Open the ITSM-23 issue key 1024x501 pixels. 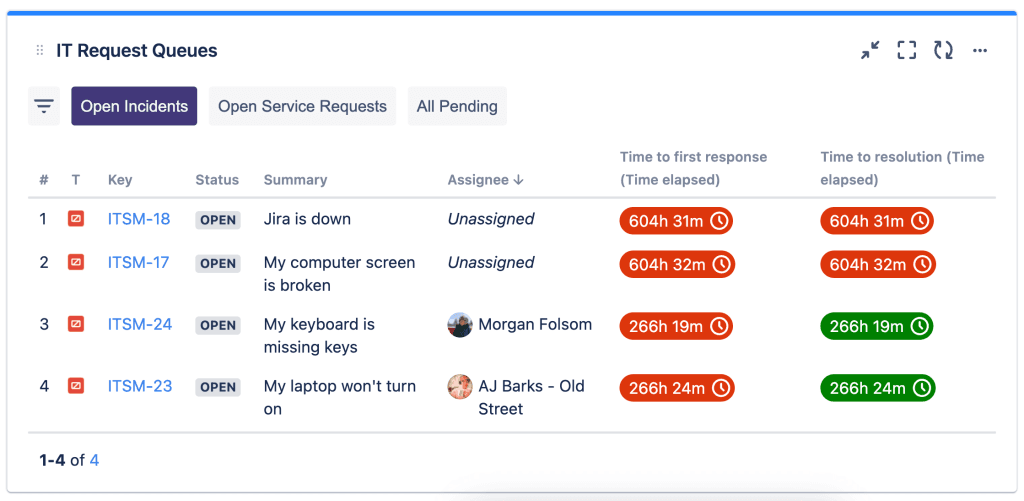140,387
